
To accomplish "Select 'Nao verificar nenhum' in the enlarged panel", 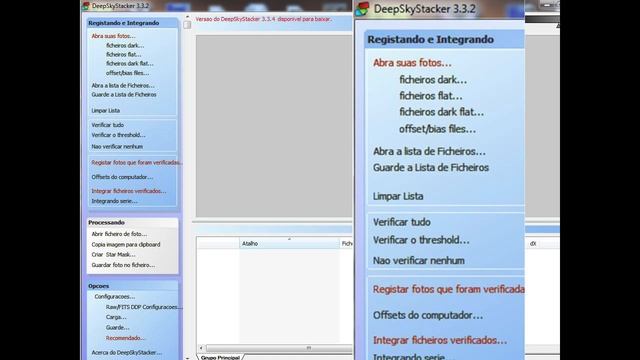I will (419, 260).
